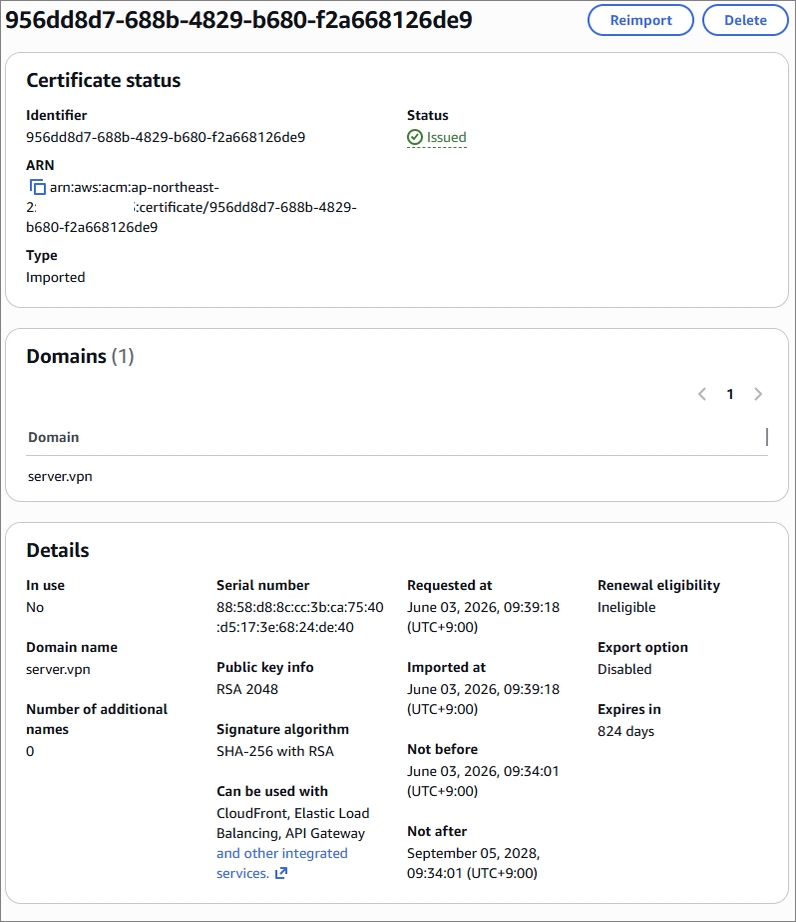Click the ARN text arn:aws:acm:ap-northeast-
Screen dimensions: 796x922
coord(134,187)
